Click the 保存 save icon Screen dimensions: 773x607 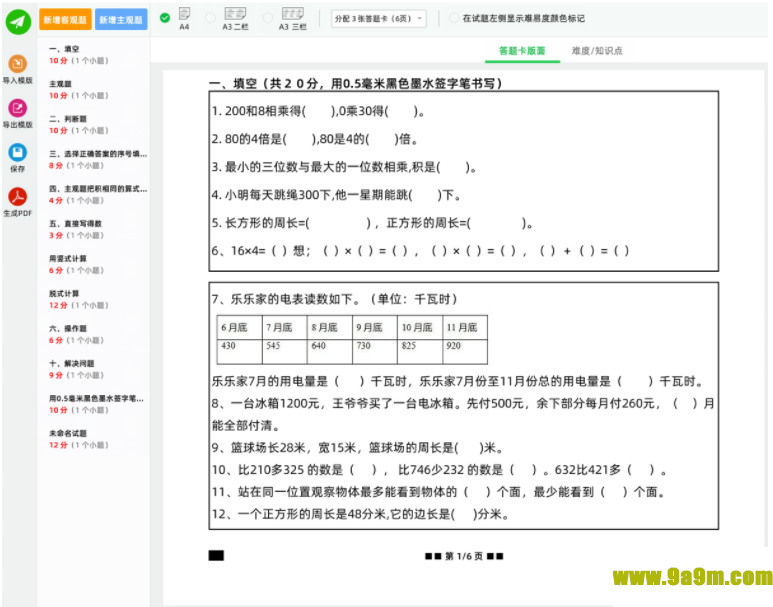click(x=17, y=152)
